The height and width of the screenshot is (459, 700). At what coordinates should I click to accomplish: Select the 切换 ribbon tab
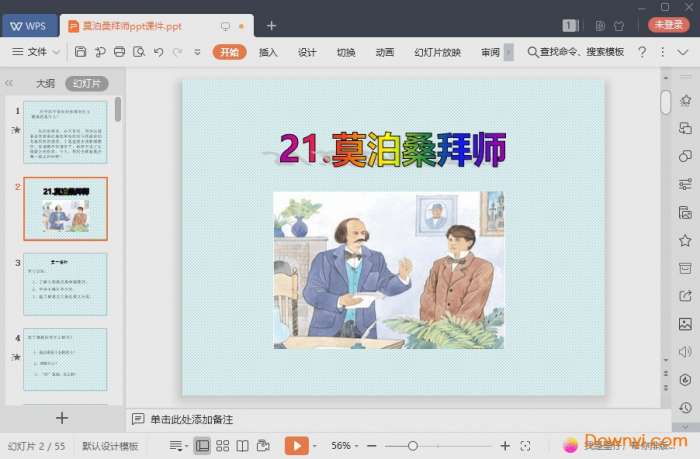(346, 52)
